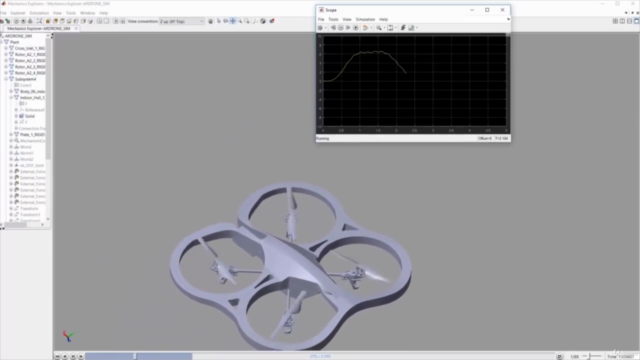
Task: Click the Scope triggers icon
Action: click(403, 28)
